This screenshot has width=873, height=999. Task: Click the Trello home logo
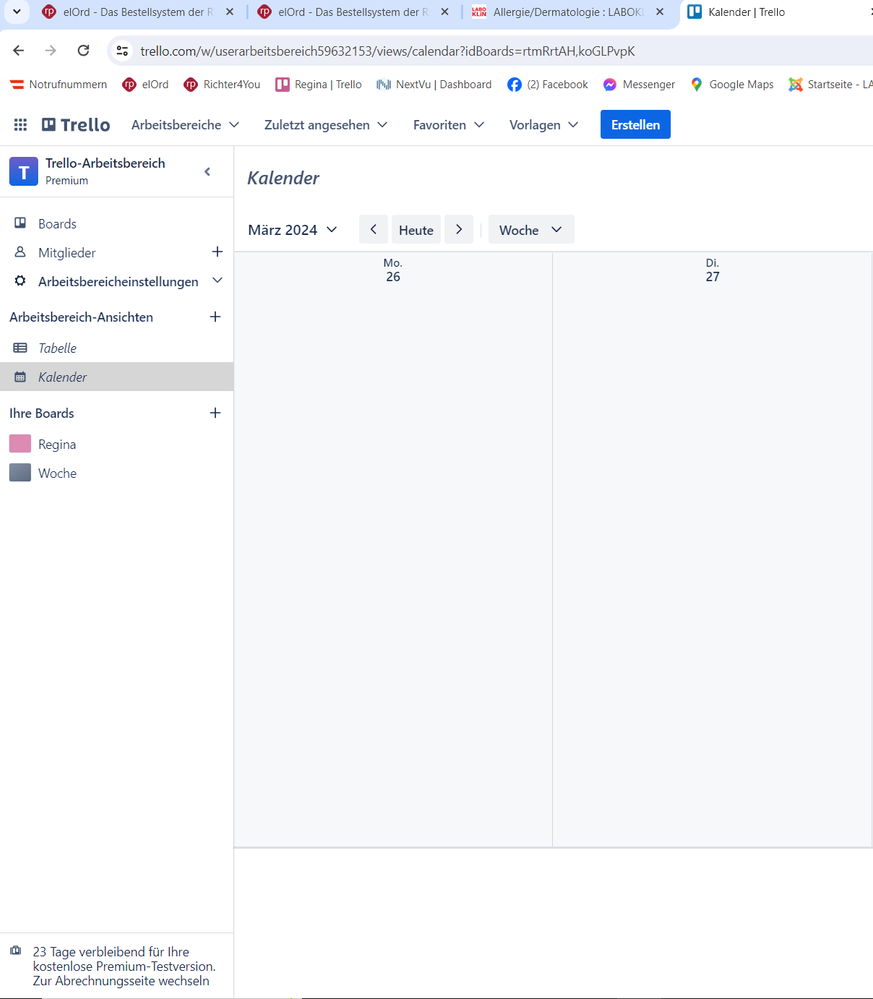pos(76,125)
